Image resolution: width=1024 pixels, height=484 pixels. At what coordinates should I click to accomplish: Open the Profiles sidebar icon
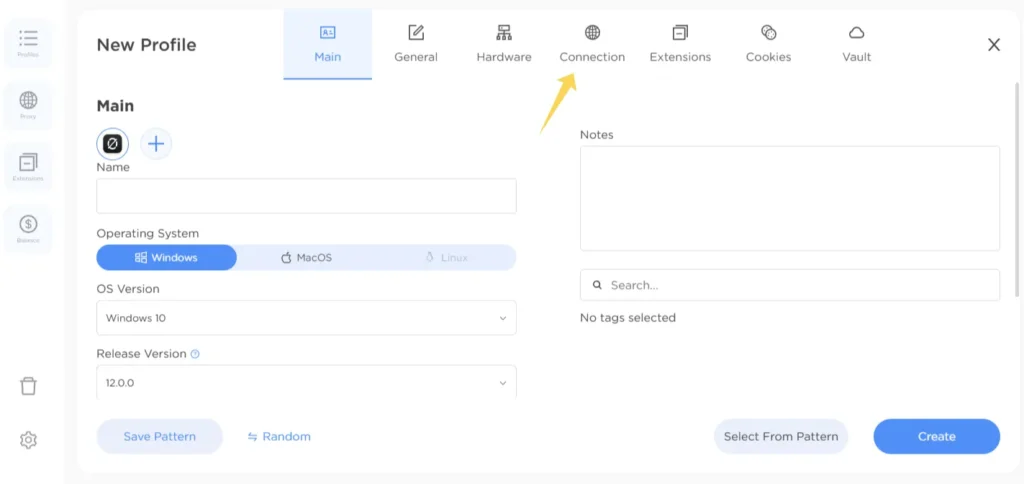28,43
